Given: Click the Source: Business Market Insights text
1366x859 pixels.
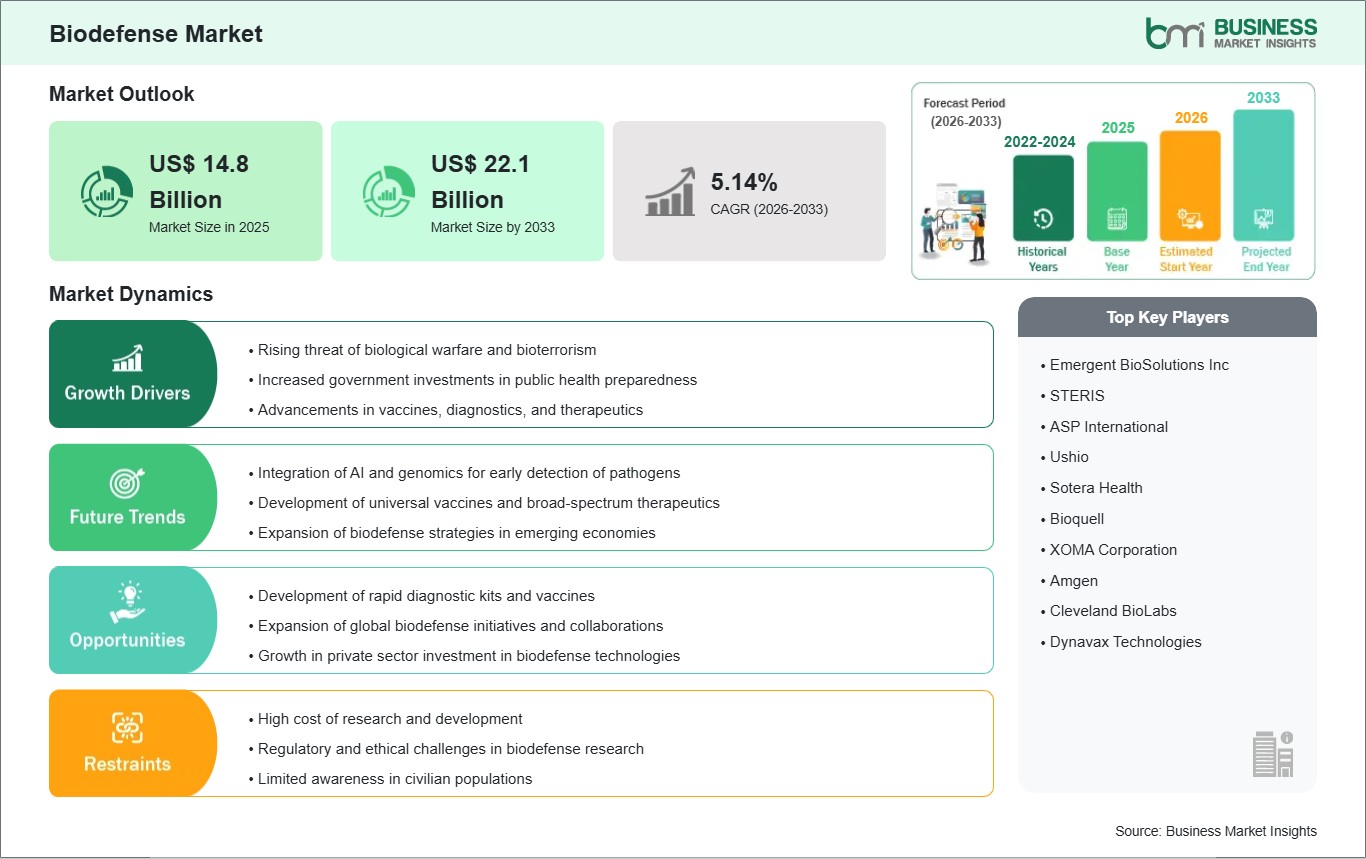Looking at the screenshot, I should 1216,831.
